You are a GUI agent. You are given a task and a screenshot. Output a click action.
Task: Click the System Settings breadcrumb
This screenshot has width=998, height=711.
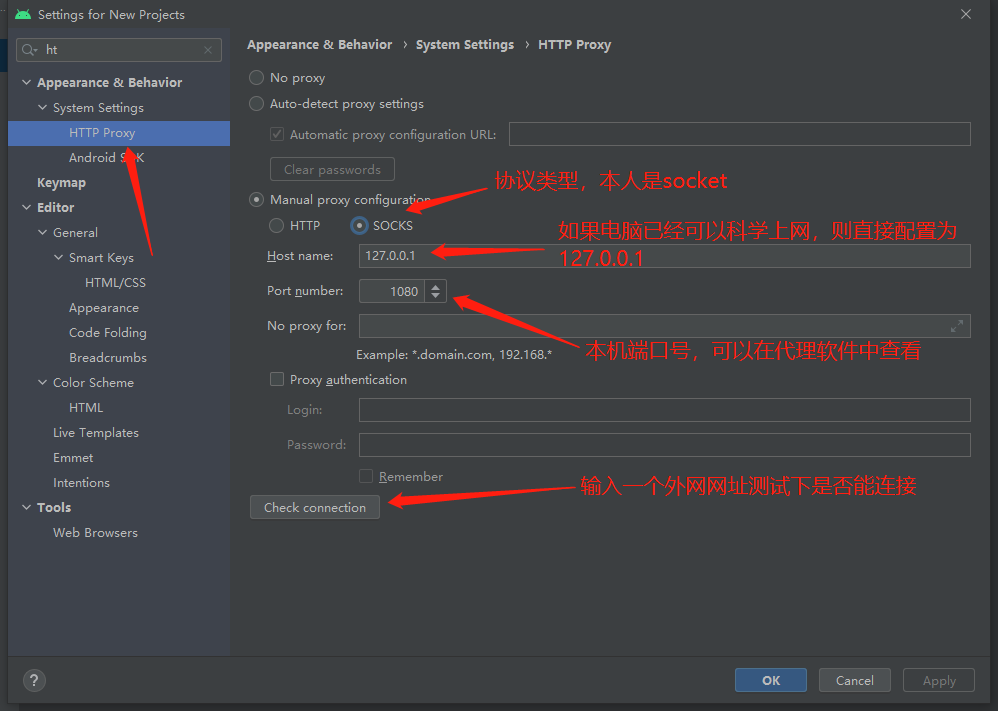(465, 45)
